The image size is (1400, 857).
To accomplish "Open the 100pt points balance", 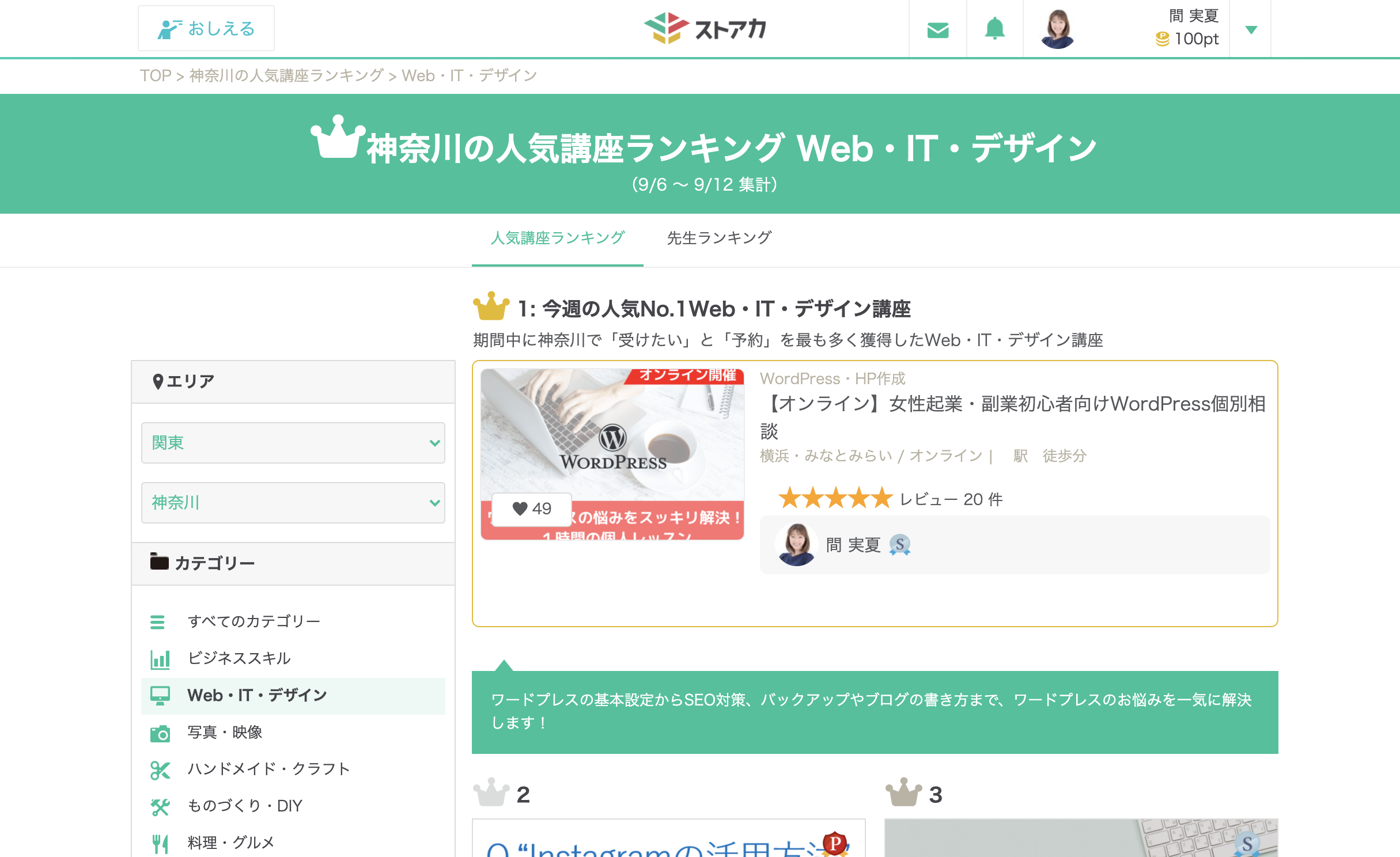I will point(1187,39).
